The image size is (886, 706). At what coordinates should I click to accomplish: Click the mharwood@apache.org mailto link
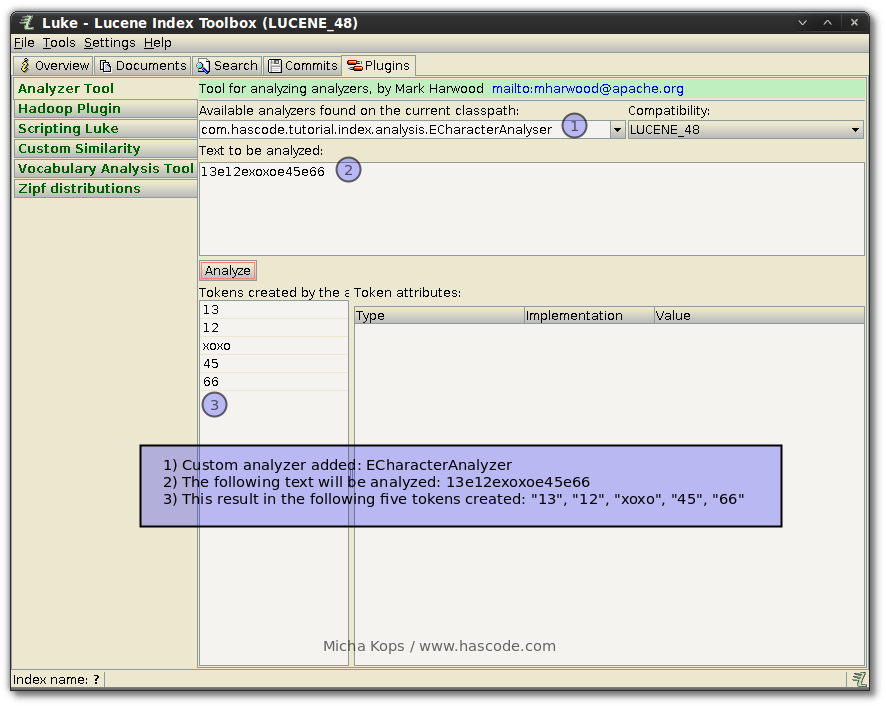tap(587, 89)
